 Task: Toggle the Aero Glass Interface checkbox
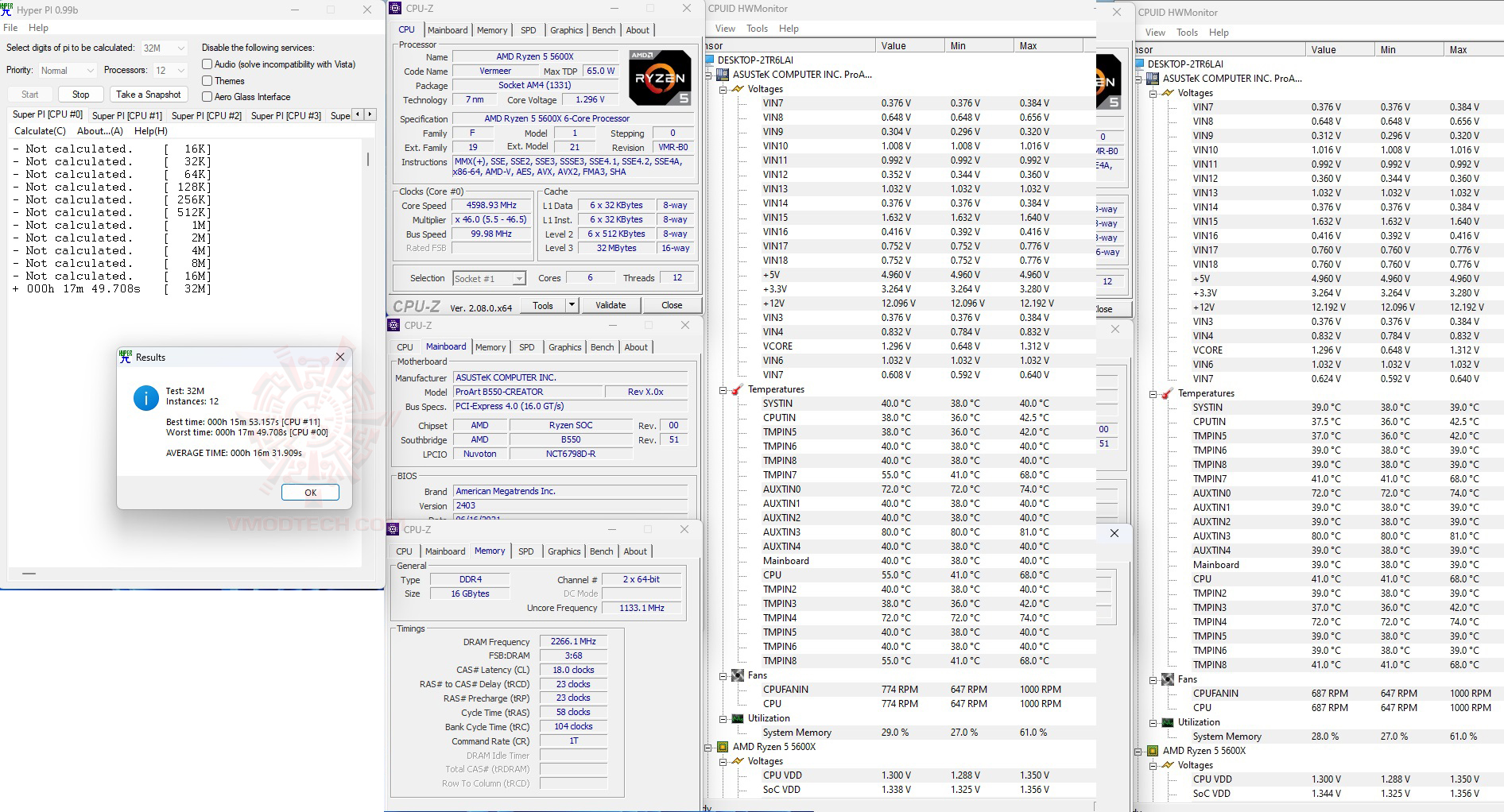pos(207,97)
